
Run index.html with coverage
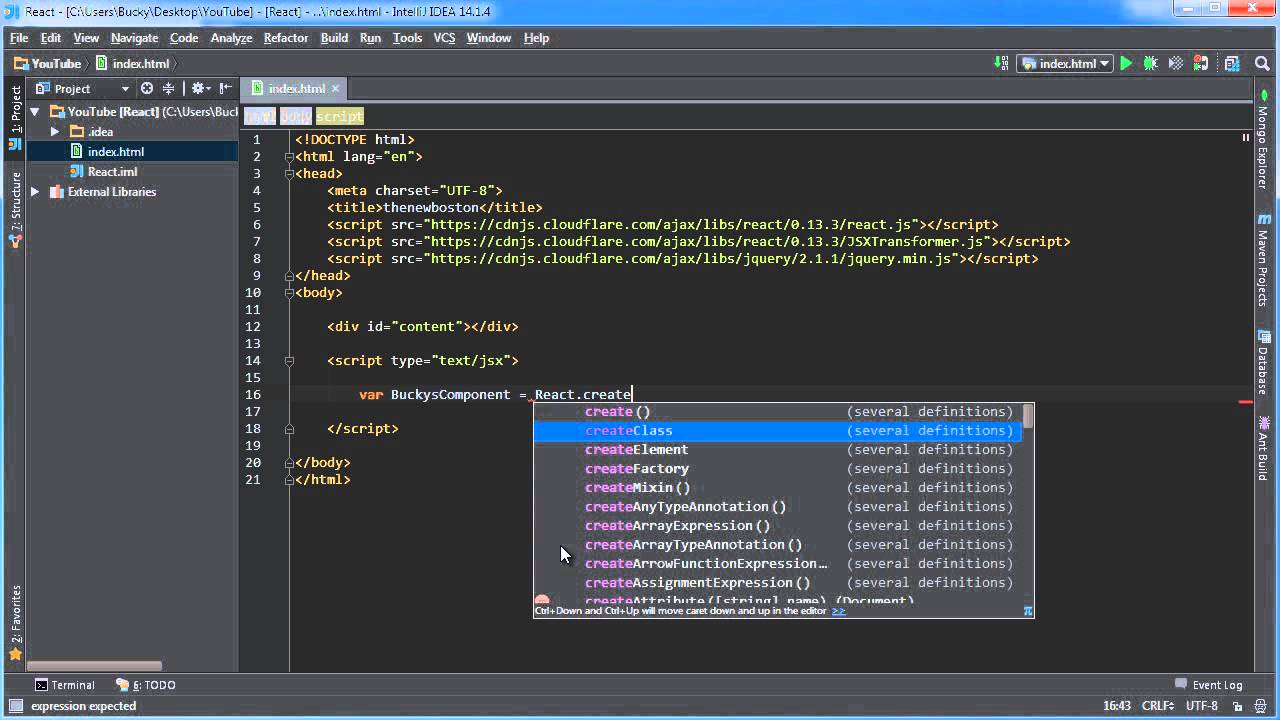tap(1174, 64)
